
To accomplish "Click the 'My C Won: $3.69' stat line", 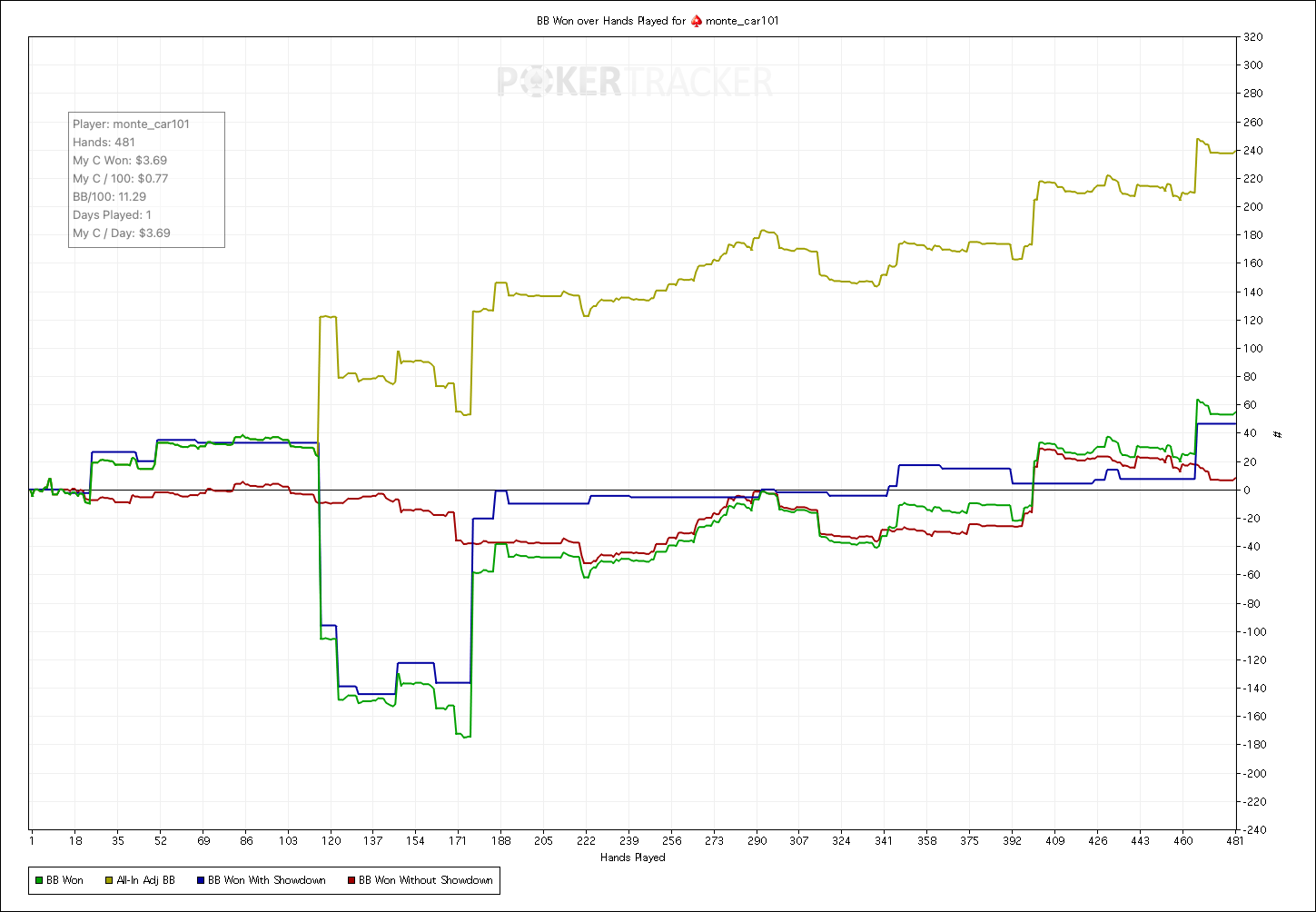I will coord(120,160).
